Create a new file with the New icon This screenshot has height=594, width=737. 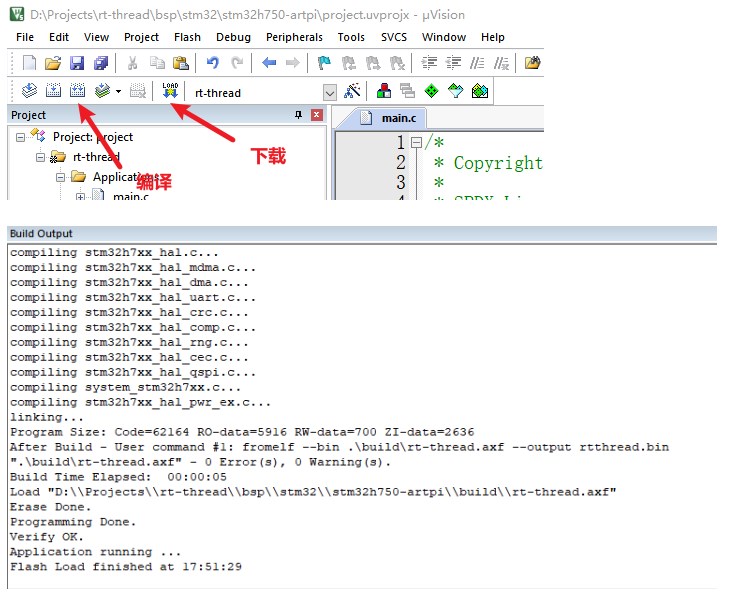(x=30, y=63)
